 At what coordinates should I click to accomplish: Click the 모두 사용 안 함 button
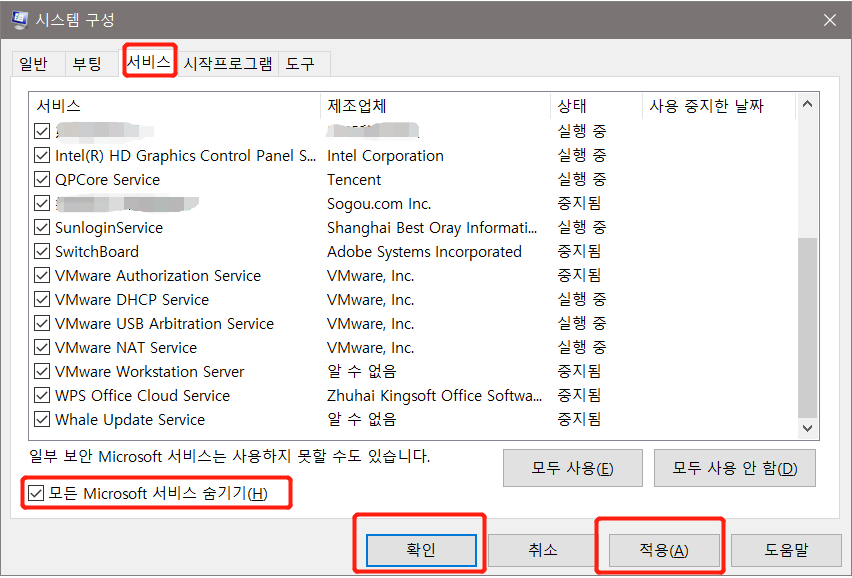(734, 468)
